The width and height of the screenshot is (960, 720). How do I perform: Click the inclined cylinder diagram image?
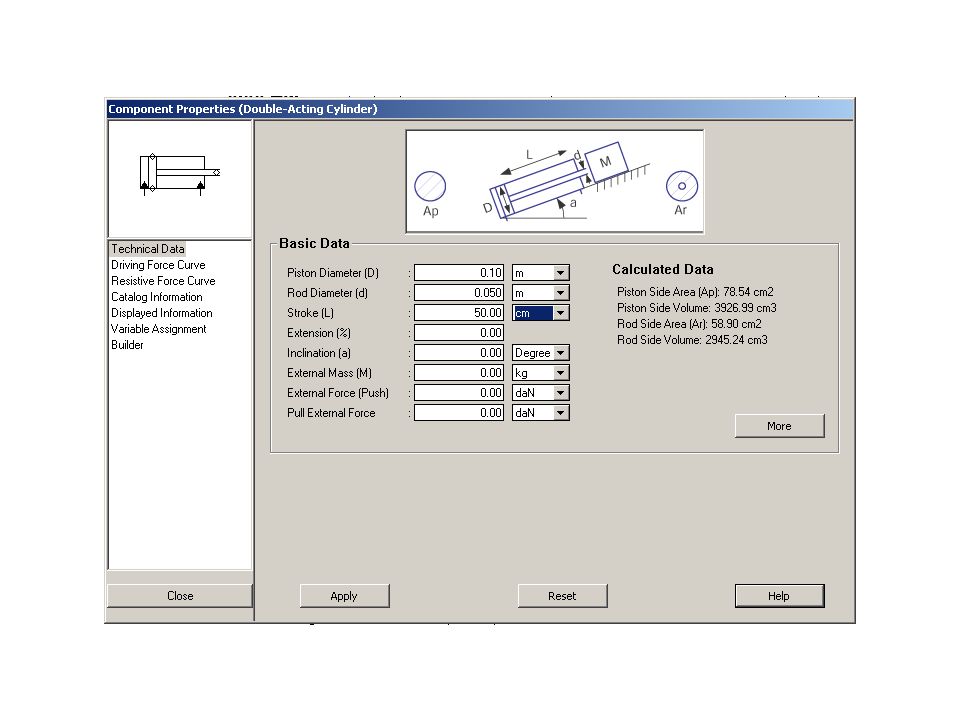tap(555, 182)
